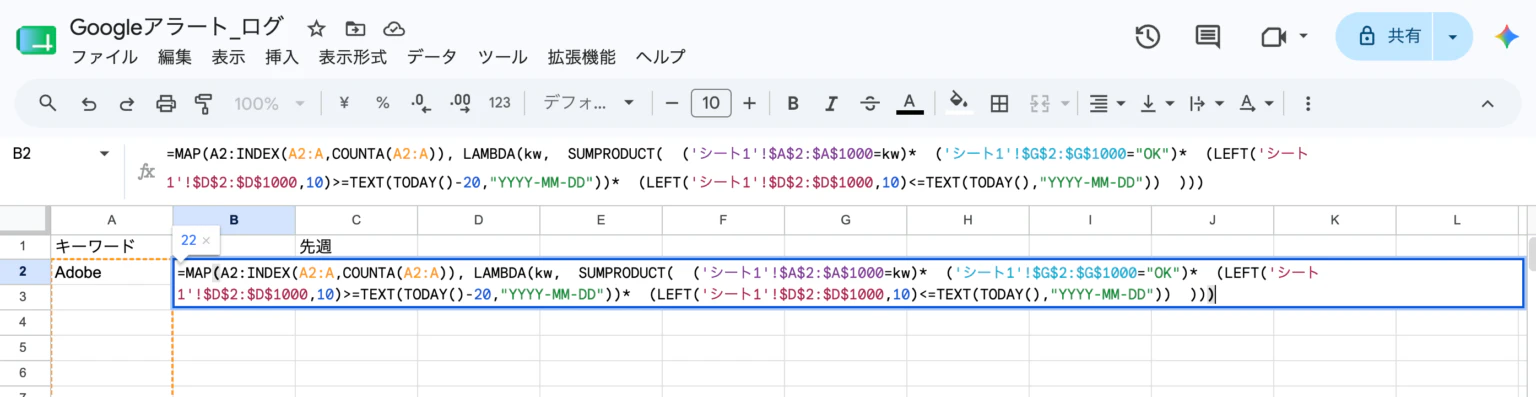
Task: Expand the Meet call options arrow
Action: click(x=1303, y=37)
